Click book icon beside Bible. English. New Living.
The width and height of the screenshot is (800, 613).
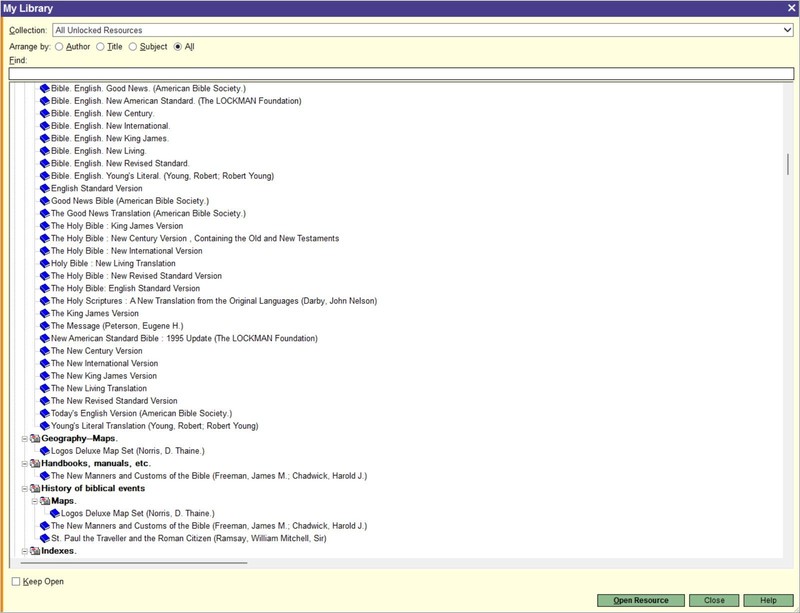(45, 151)
